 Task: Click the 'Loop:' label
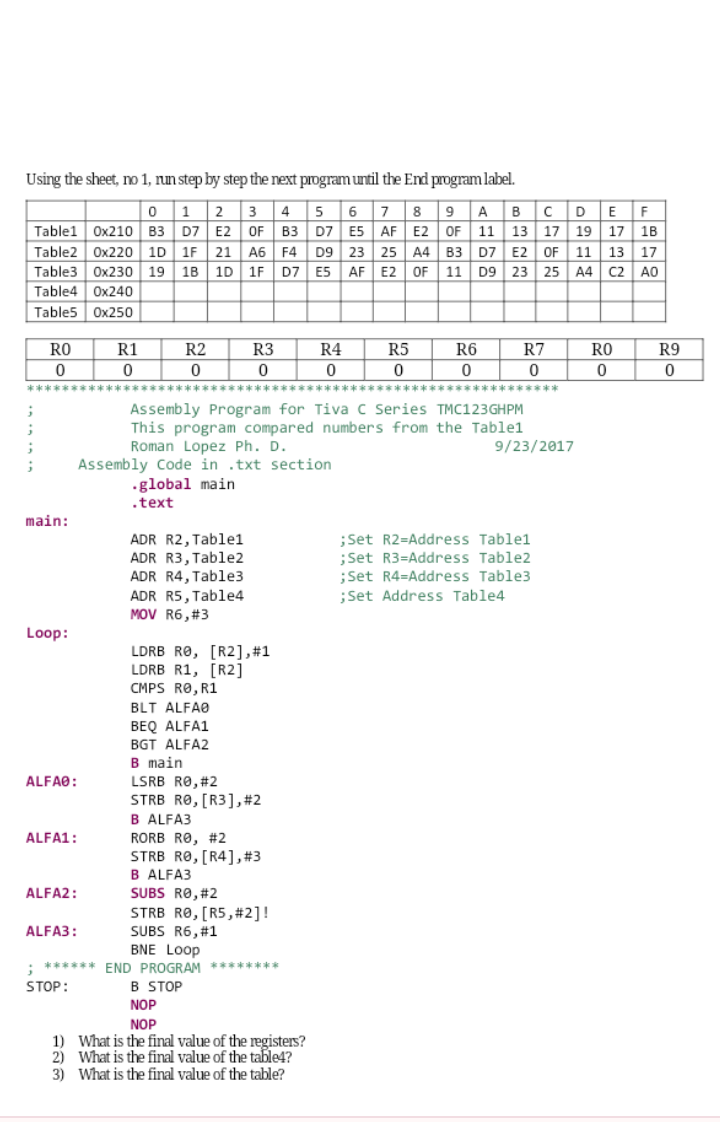47,633
